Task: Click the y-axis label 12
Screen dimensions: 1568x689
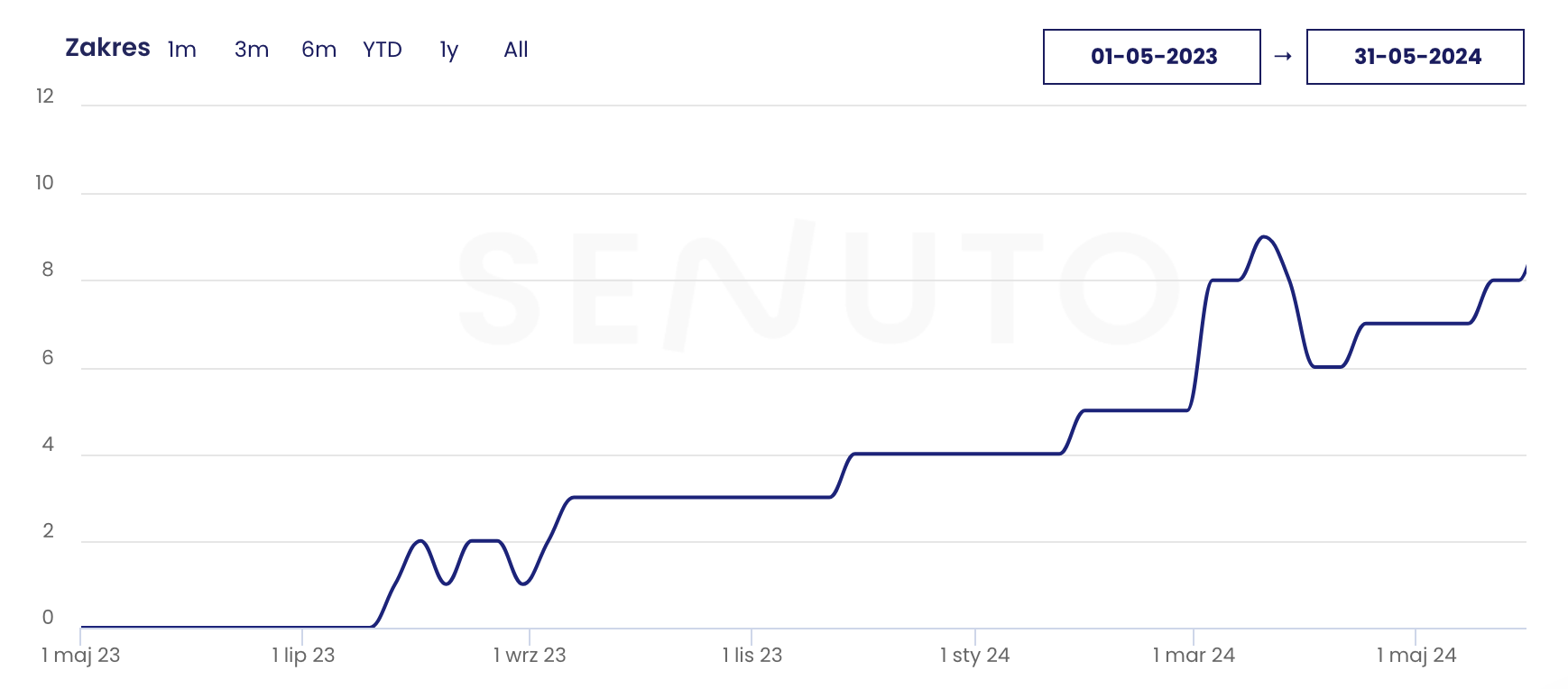Action: [45, 96]
